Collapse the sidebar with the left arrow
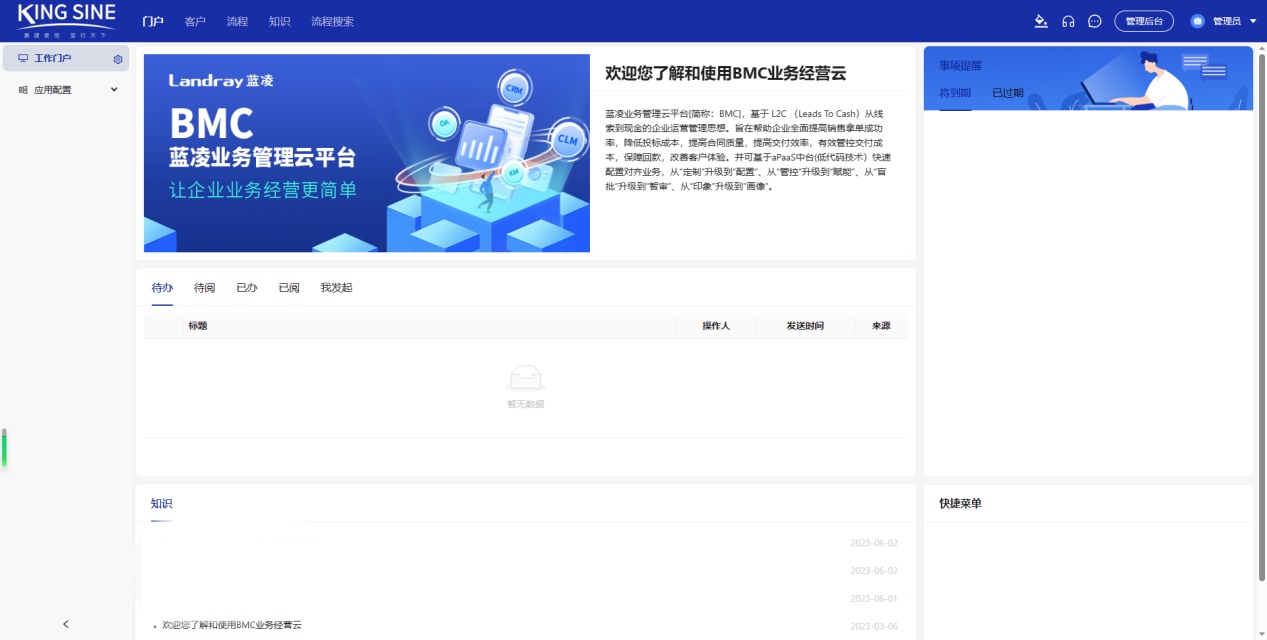 [x=66, y=624]
